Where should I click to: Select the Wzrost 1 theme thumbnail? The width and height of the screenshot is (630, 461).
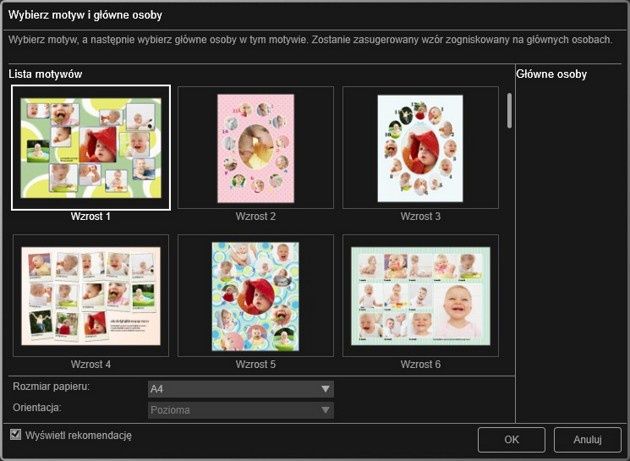(x=91, y=148)
